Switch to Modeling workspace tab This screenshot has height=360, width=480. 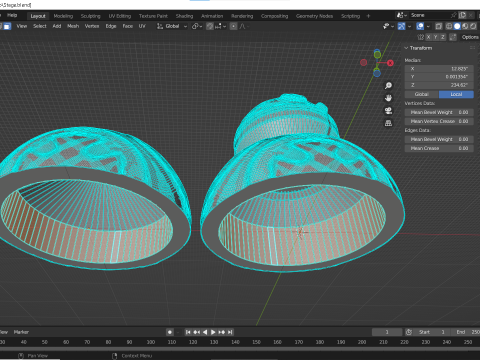[x=63, y=16]
